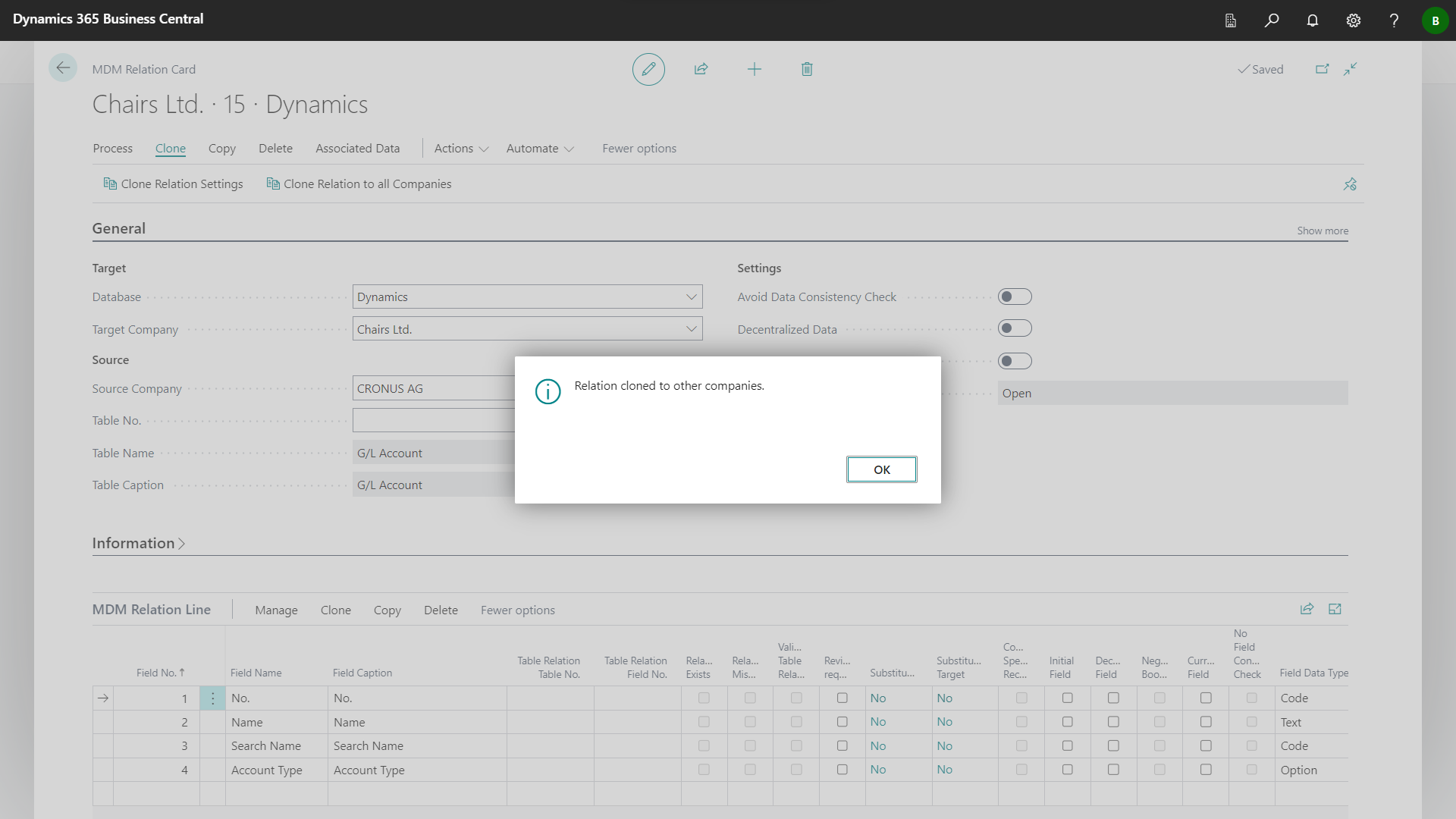Click the Status field showing Open

(1172, 393)
